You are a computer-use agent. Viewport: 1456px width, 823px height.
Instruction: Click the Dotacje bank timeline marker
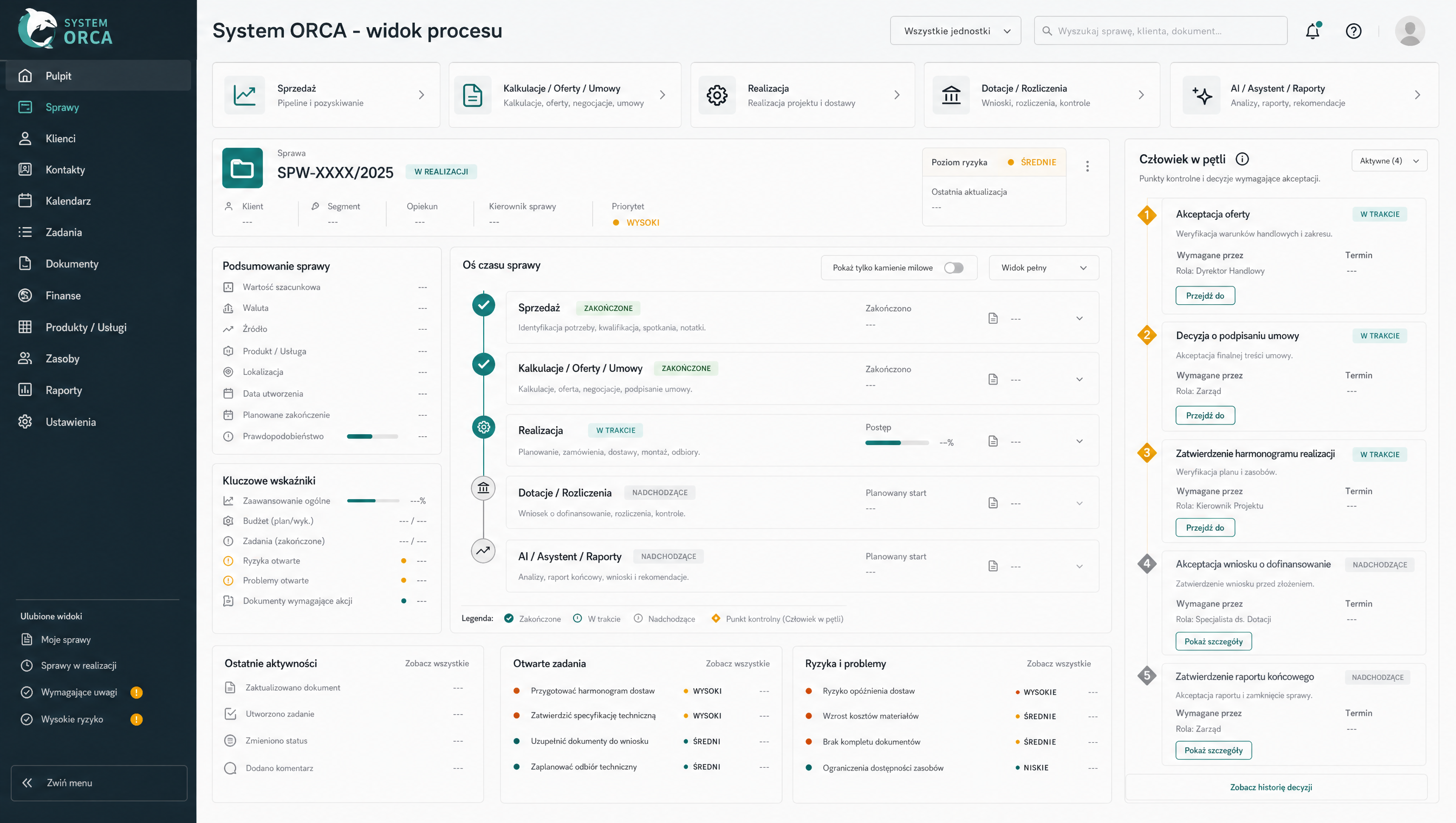point(484,488)
